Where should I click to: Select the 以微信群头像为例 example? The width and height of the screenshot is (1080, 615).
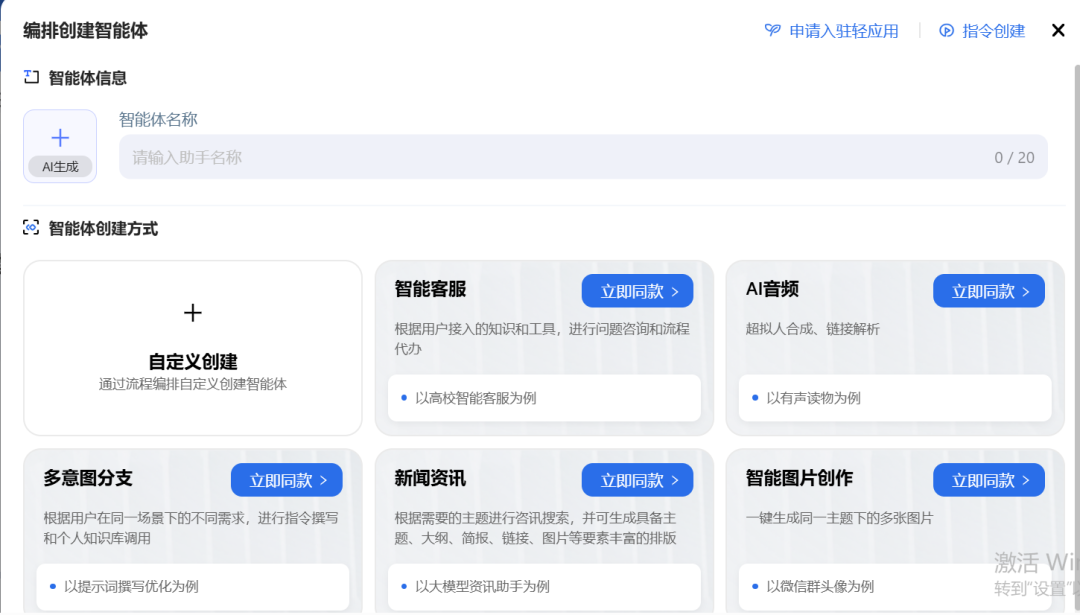[895, 586]
